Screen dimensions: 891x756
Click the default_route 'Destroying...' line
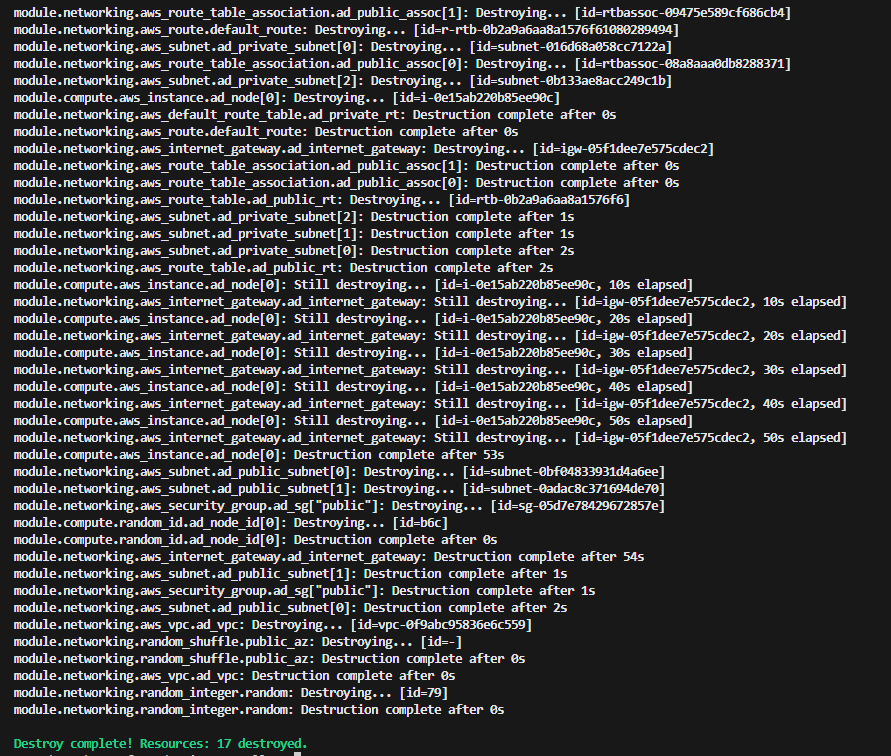[x=346, y=30]
